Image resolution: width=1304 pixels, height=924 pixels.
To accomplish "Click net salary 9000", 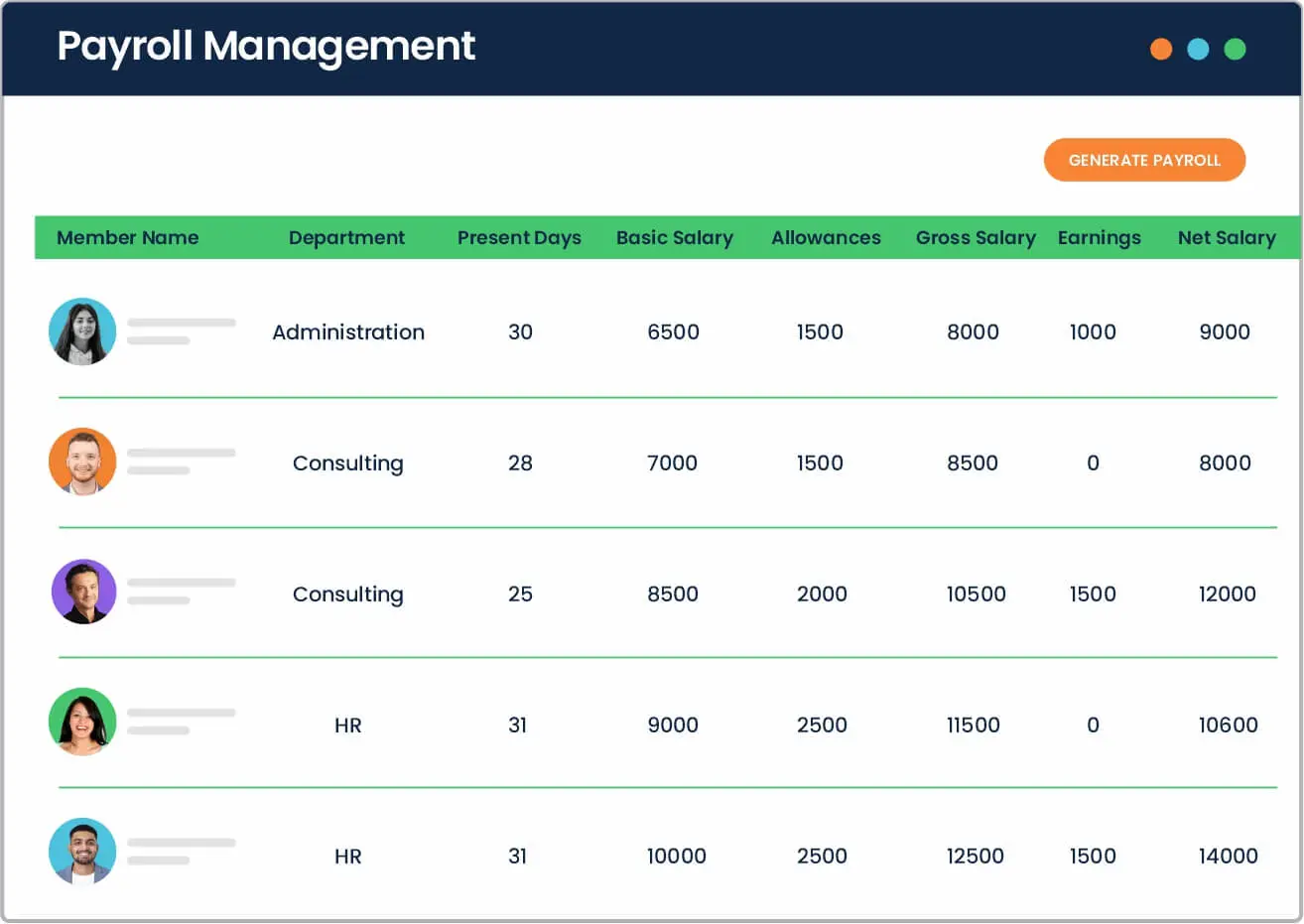I will point(1225,332).
